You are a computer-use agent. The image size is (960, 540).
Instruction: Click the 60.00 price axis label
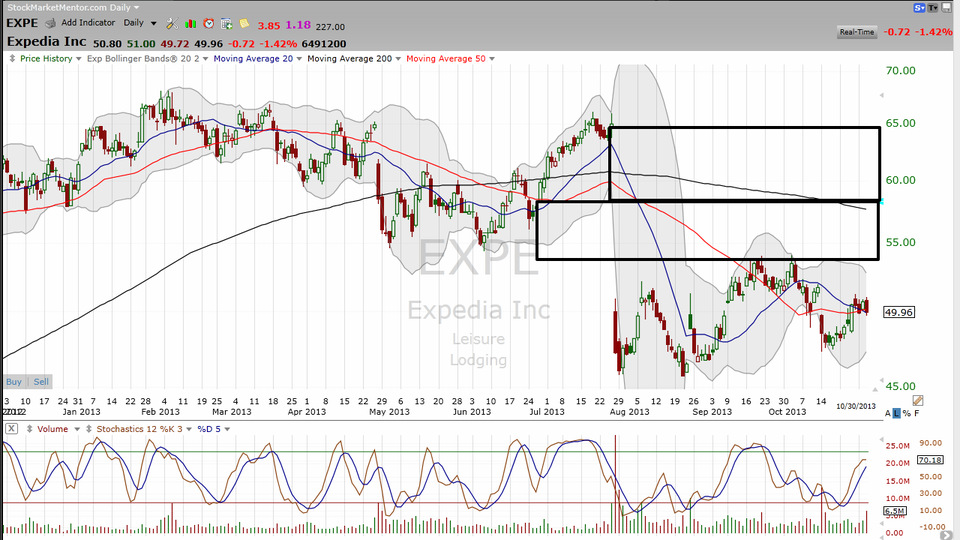[x=901, y=181]
